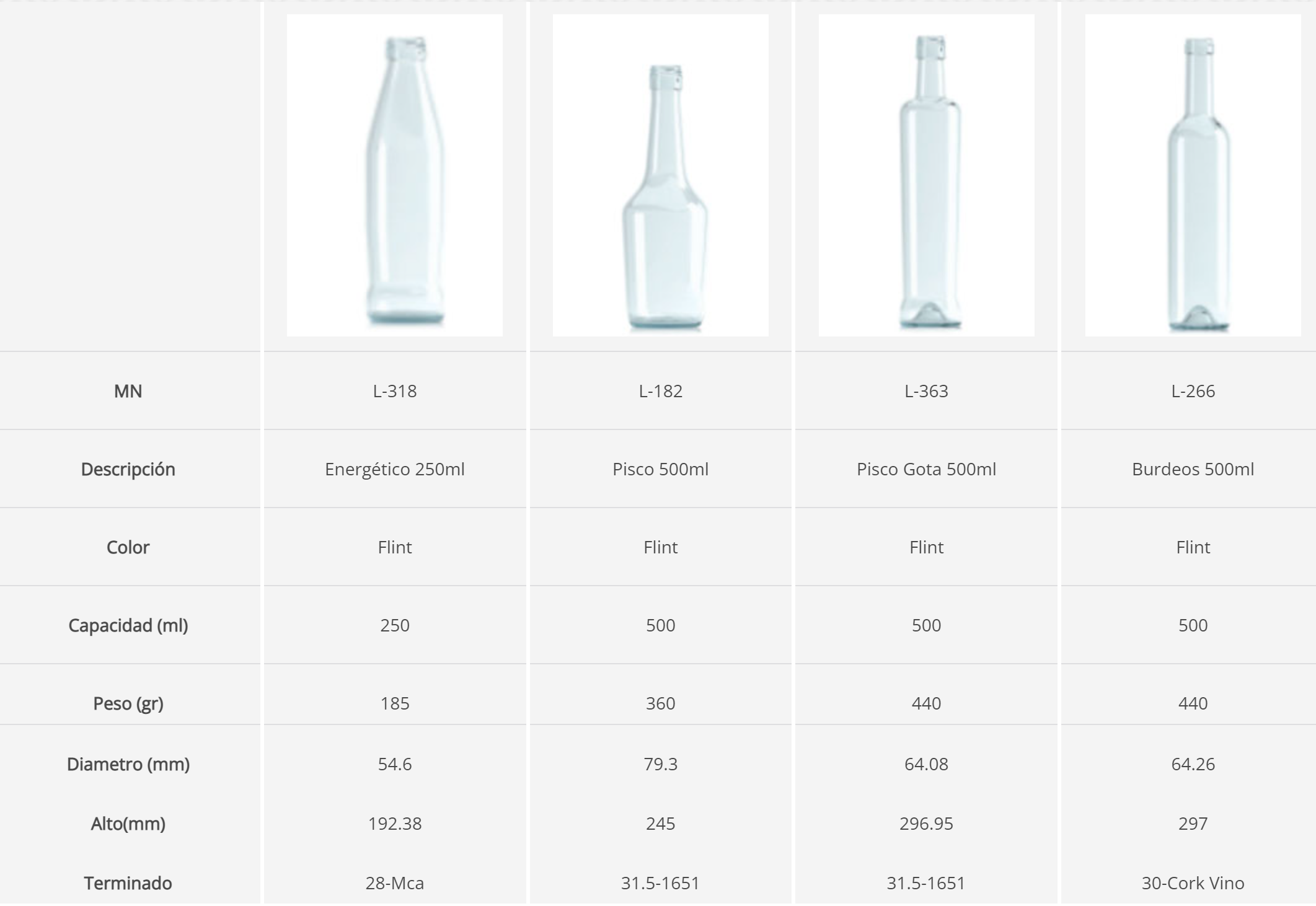Click the "Pisco 500ml" description
Screen dimensions: 1316x906
[x=660, y=469]
